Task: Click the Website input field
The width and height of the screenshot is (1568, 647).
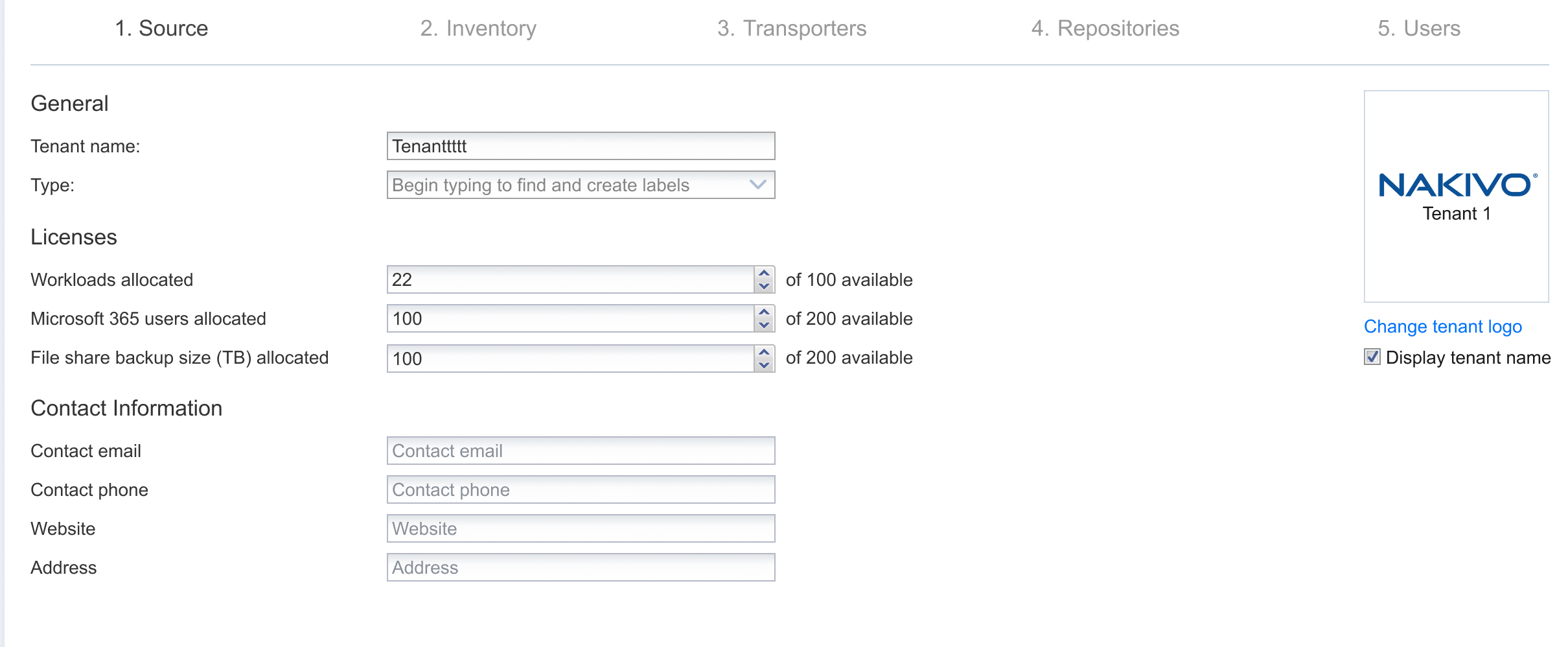Action: [580, 528]
